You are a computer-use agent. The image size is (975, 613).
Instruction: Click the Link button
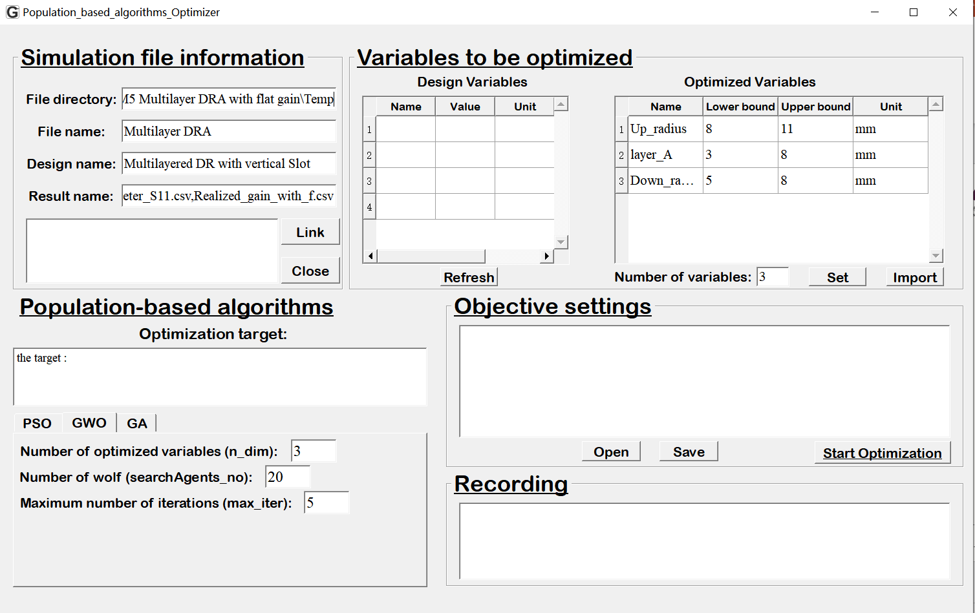pyautogui.click(x=310, y=232)
